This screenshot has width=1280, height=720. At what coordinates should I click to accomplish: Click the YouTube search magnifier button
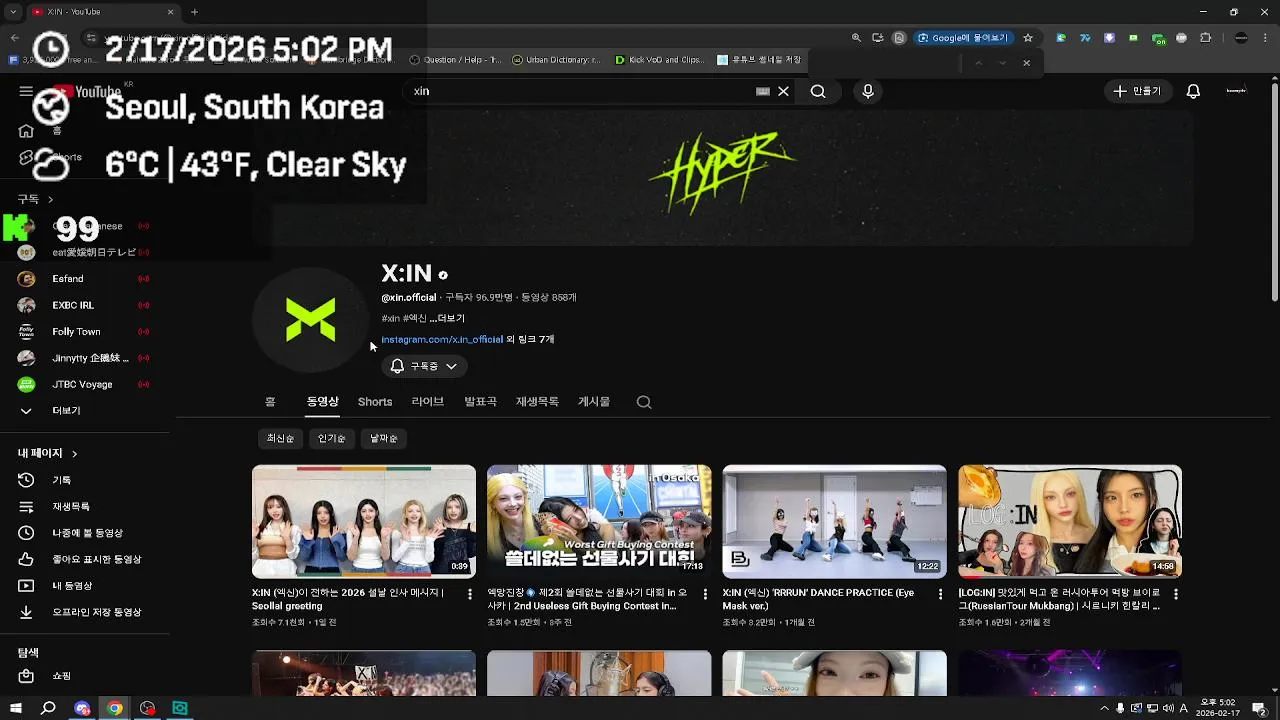pos(818,91)
